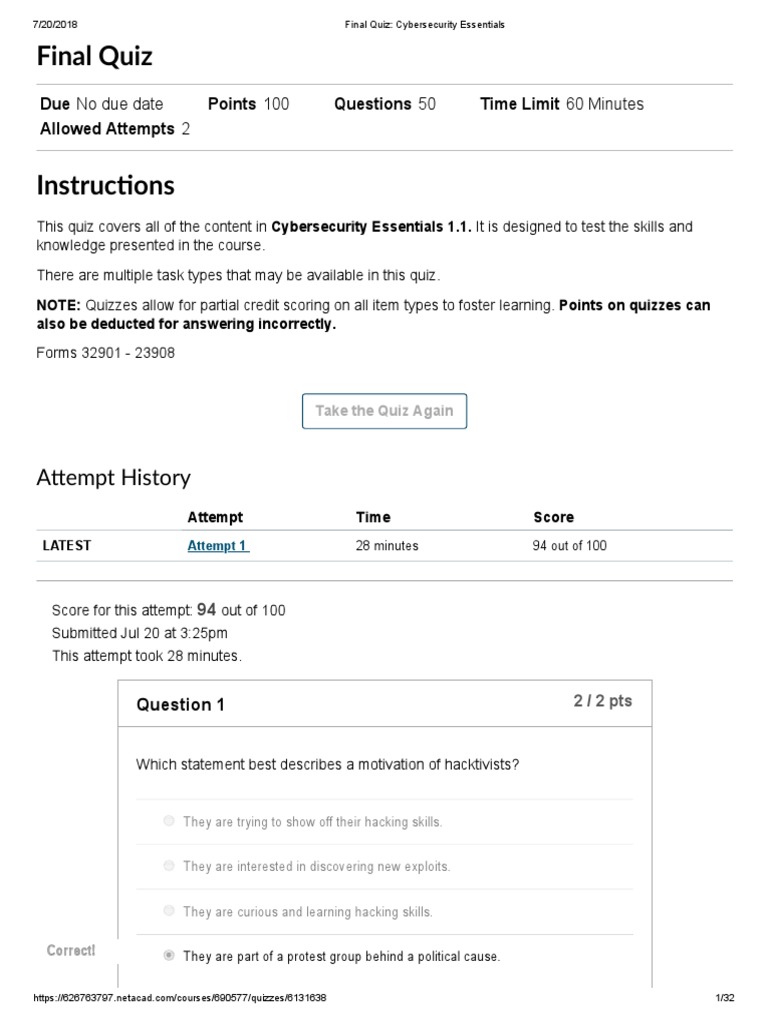Click the Time column header
Viewport: 768px width, 1024px height.
(373, 517)
